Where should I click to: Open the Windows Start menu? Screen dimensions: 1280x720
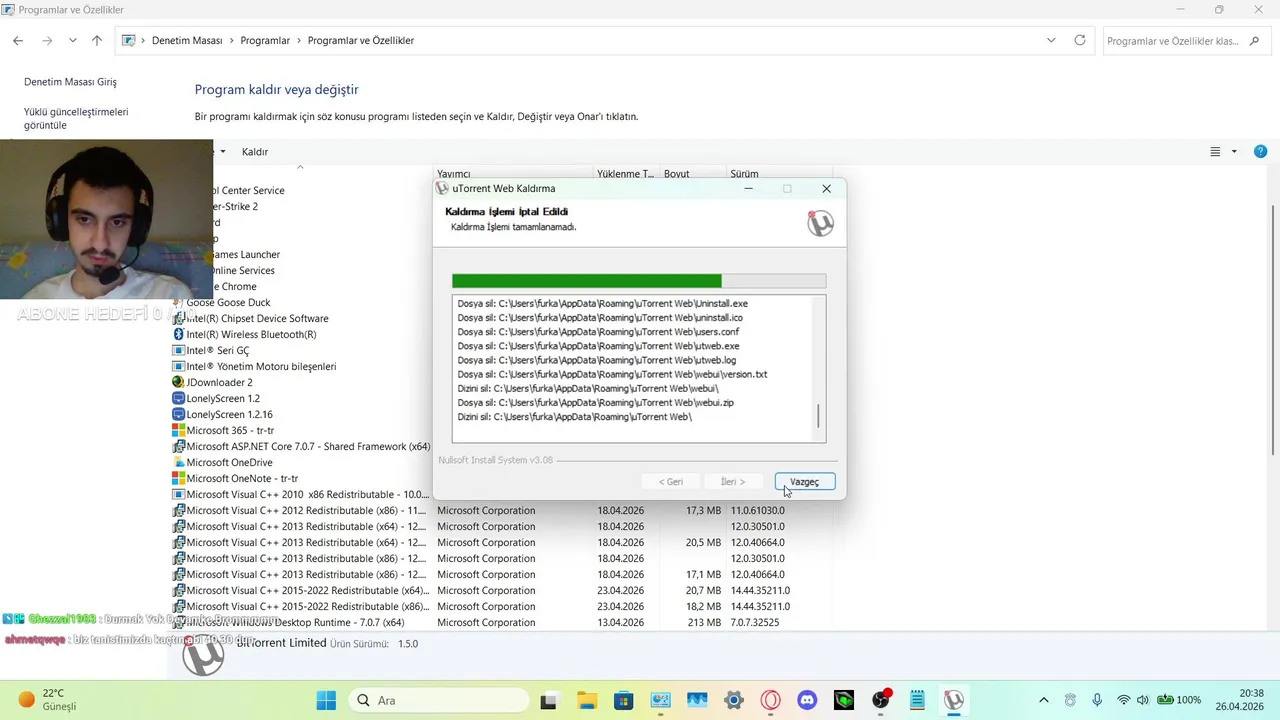(326, 700)
